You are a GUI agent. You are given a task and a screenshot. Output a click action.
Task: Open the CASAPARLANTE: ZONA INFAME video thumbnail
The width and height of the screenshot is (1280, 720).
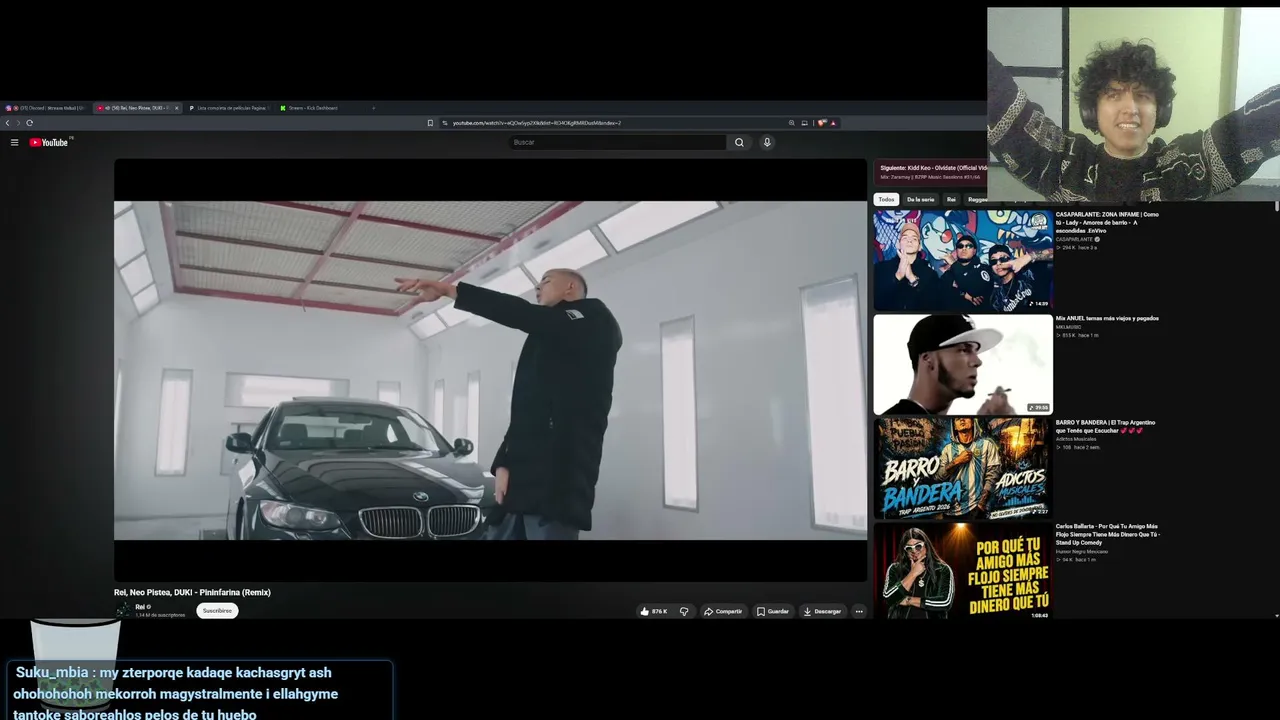point(963,260)
